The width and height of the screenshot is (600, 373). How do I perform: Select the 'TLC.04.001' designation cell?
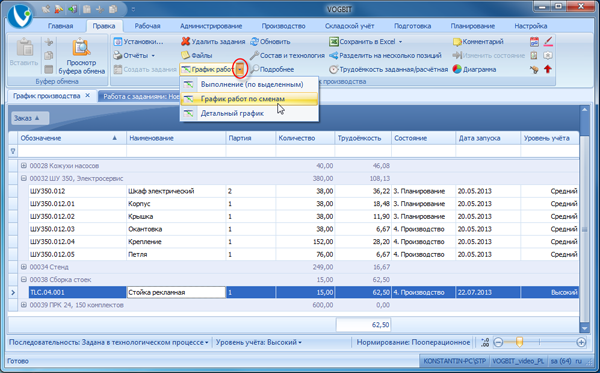77,292
